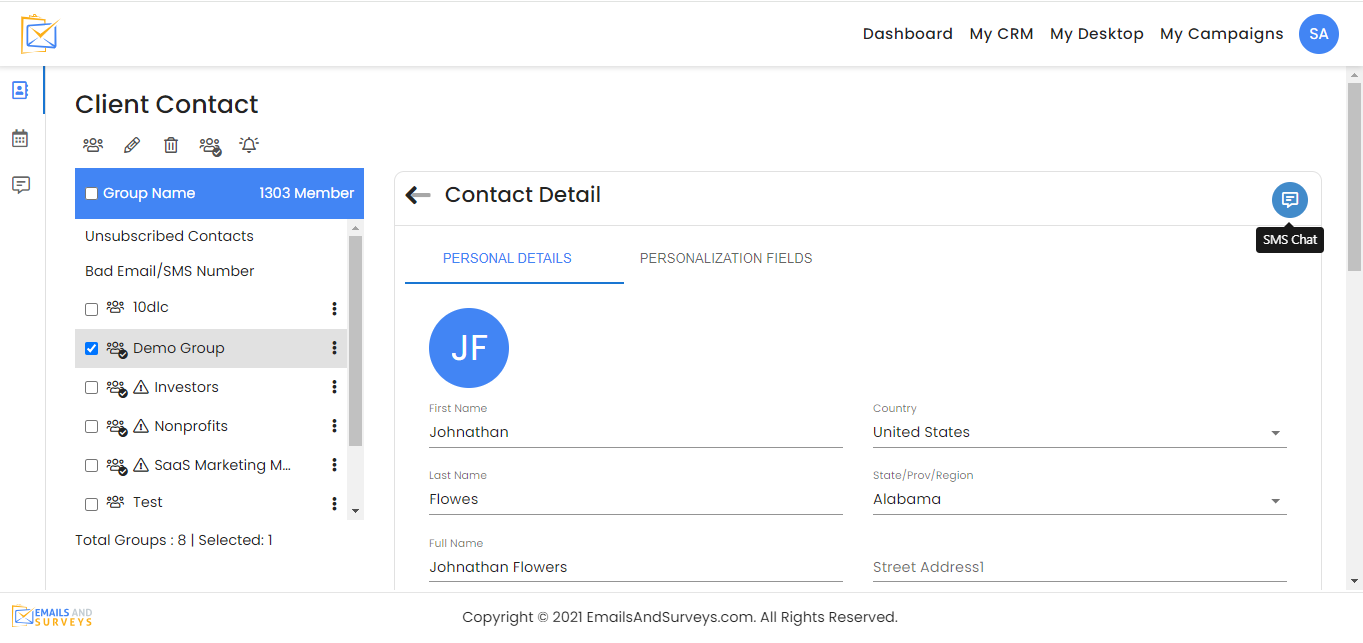Open the chat message icon in left sidebar
This screenshot has width=1363, height=643.
pyautogui.click(x=20, y=185)
